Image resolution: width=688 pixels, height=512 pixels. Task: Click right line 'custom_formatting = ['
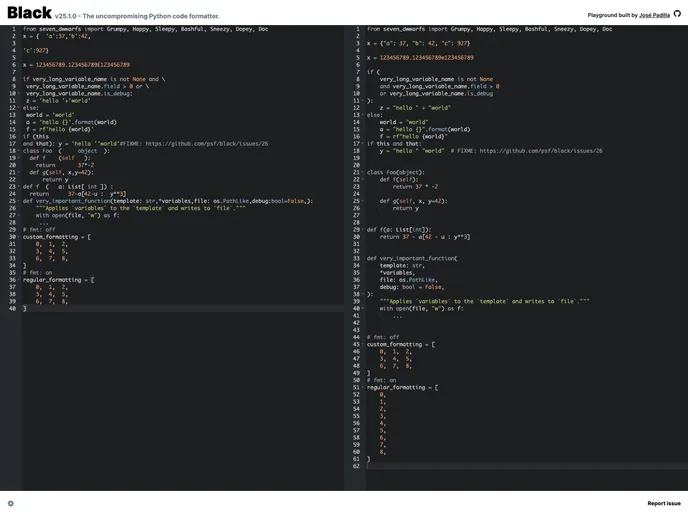click(401, 344)
